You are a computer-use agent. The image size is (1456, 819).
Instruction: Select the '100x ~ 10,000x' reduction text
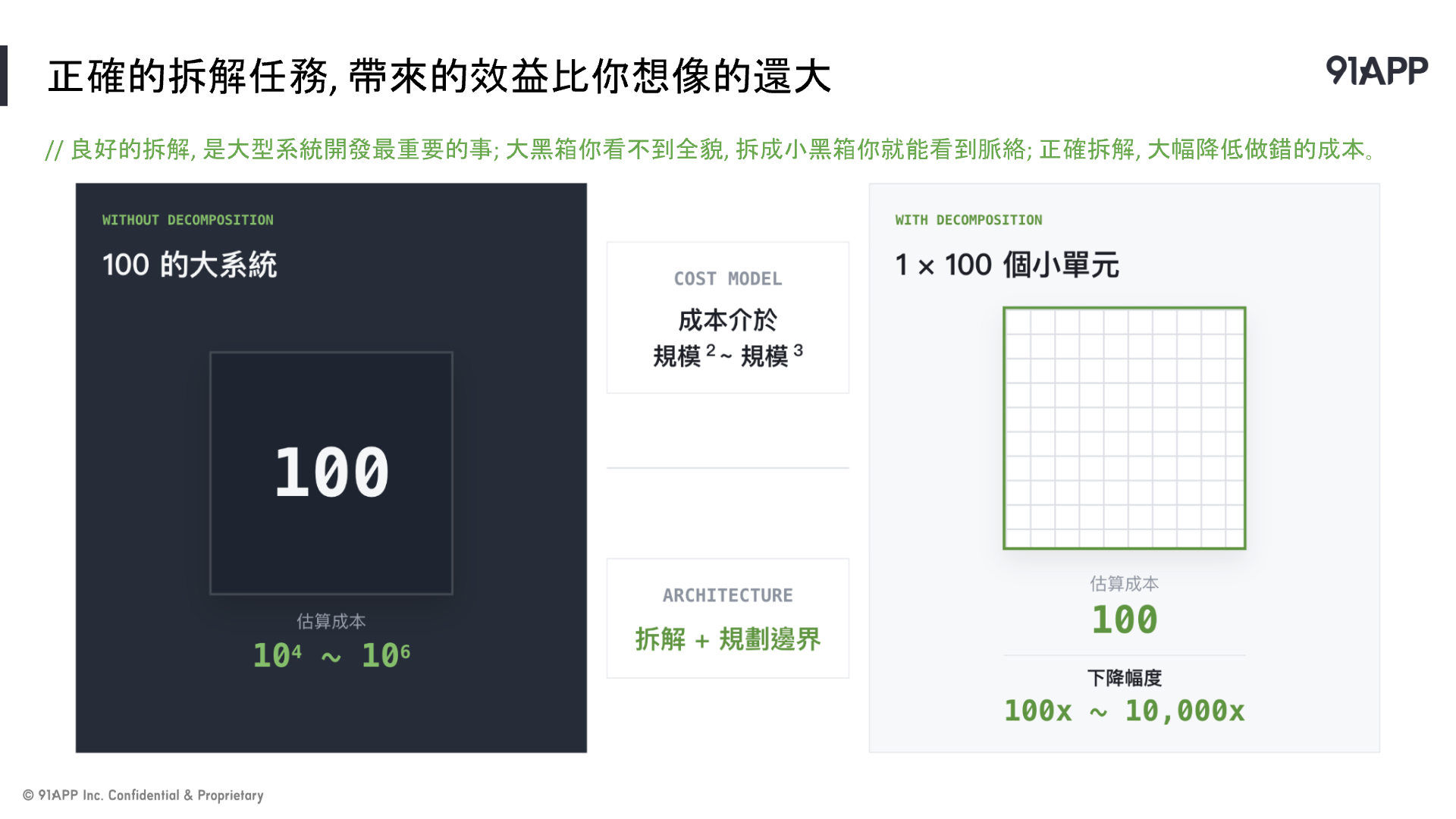pyautogui.click(x=1125, y=711)
